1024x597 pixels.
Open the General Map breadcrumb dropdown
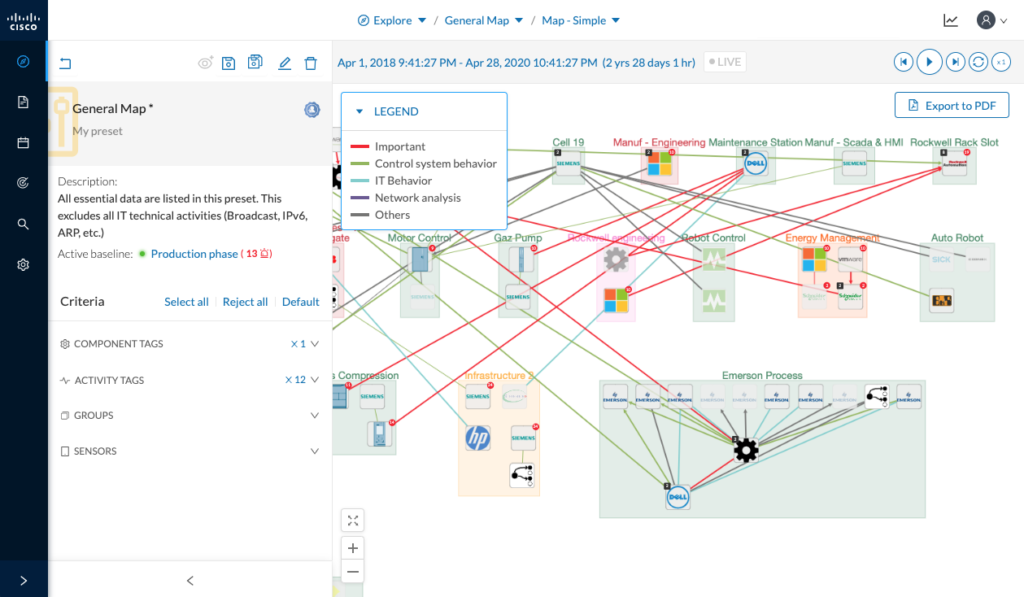click(483, 20)
